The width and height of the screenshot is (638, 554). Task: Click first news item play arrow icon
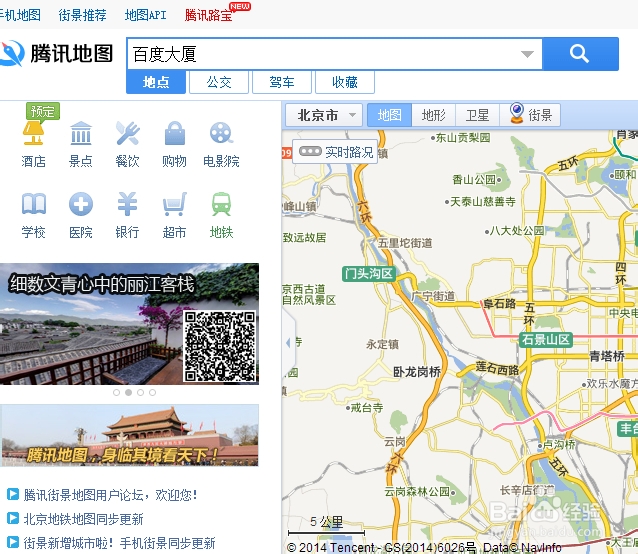13,494
